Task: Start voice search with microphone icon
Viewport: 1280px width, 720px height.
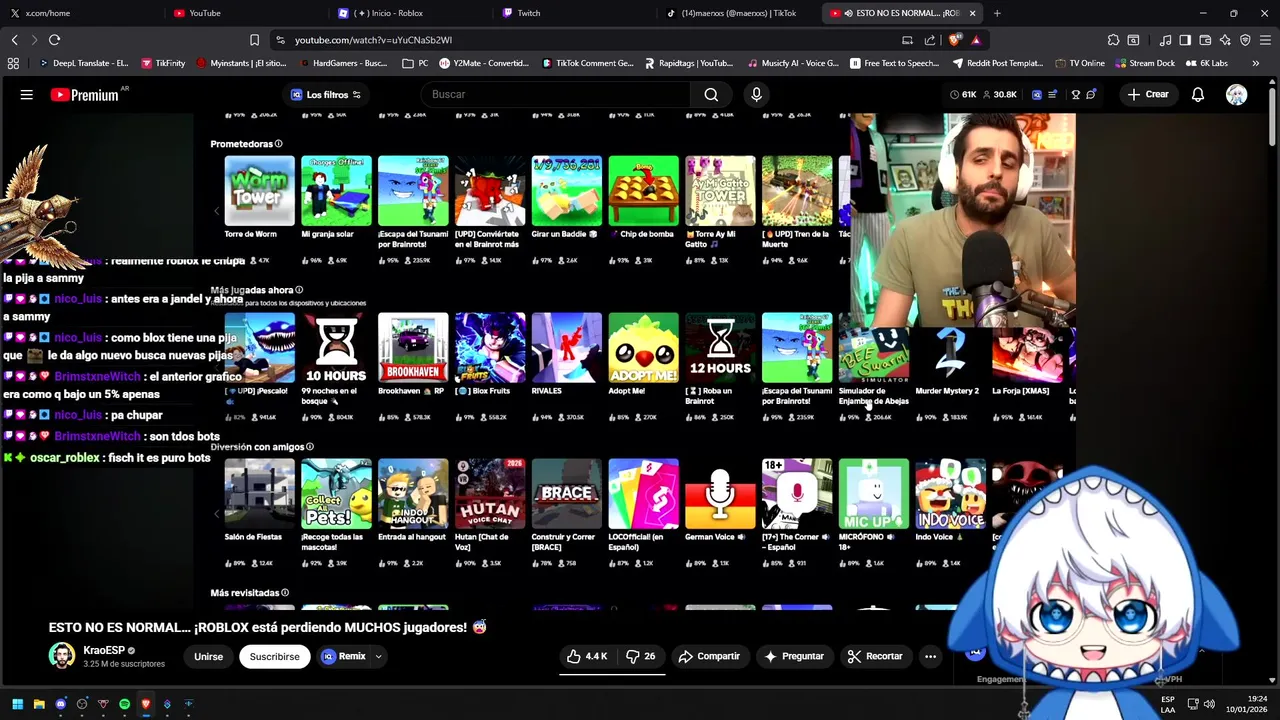Action: pyautogui.click(x=756, y=95)
